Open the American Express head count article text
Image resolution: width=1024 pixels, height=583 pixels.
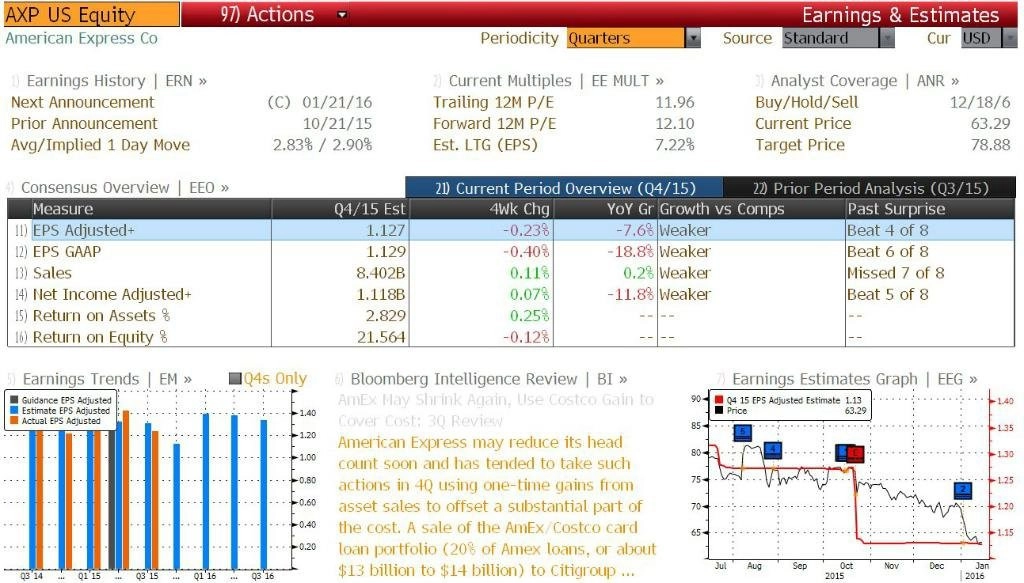click(x=496, y=505)
